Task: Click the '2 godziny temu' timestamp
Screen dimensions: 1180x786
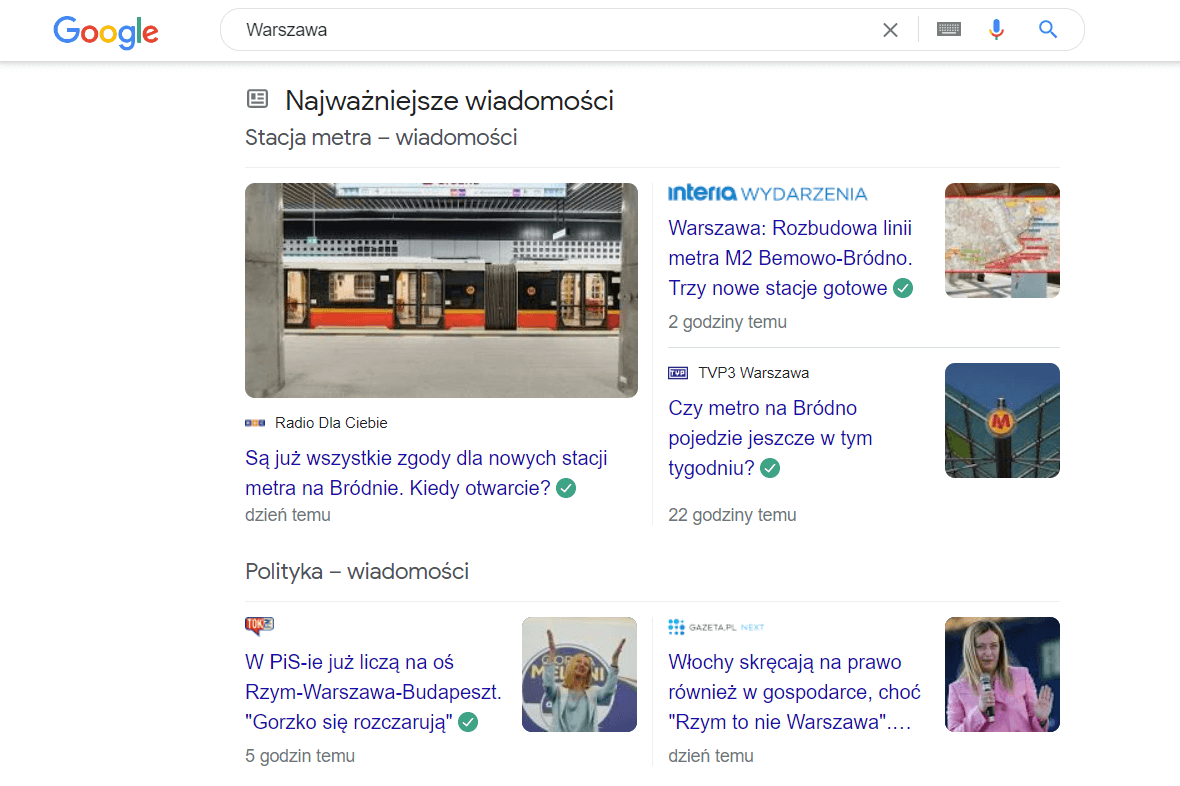Action: pyautogui.click(x=728, y=322)
